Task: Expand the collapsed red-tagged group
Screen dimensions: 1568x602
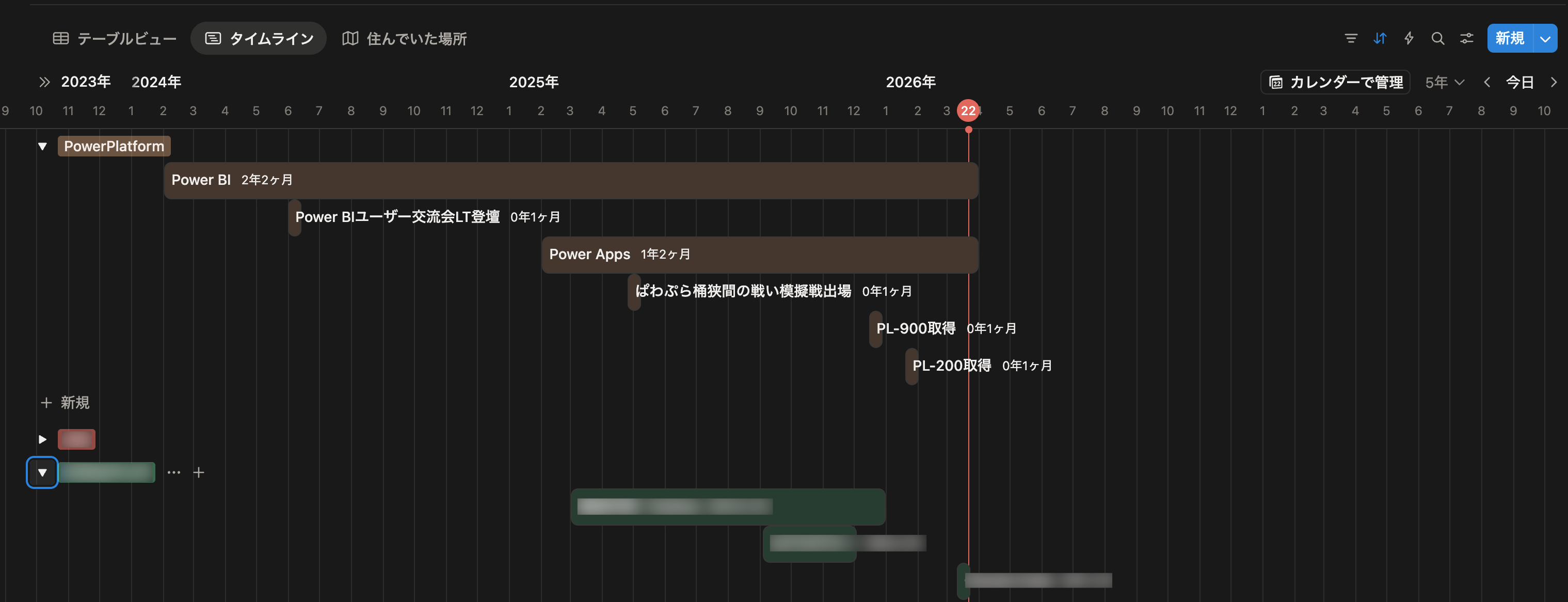Action: coord(43,439)
